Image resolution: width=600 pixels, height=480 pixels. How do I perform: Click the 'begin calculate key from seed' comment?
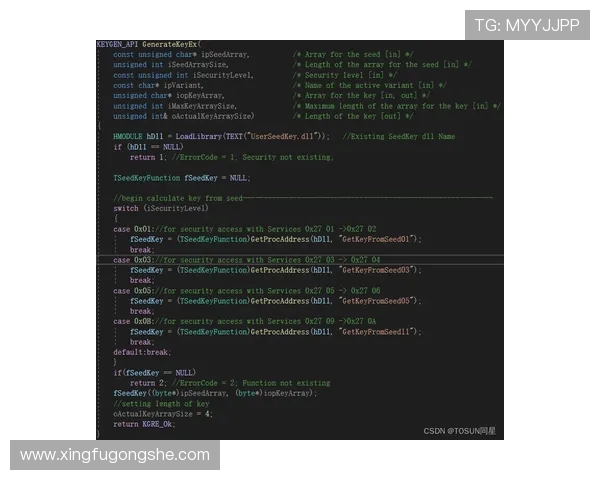(x=180, y=198)
